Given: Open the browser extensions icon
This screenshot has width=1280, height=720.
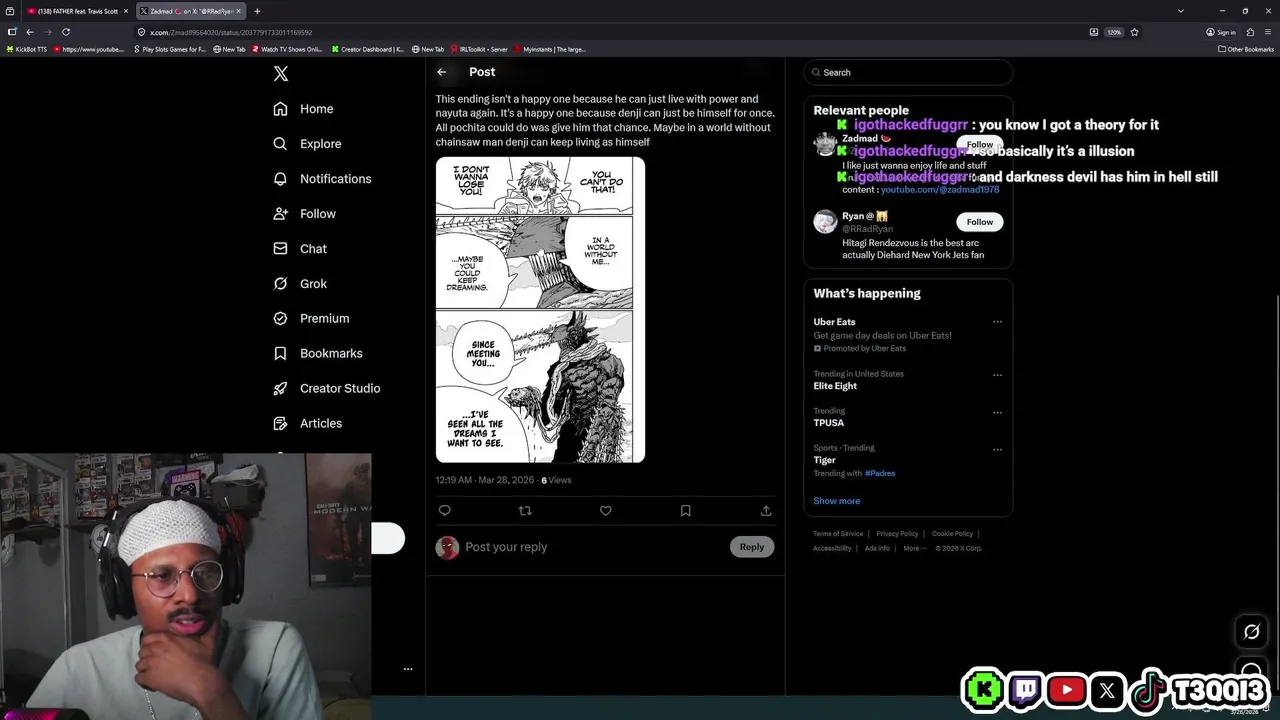Looking at the screenshot, I should point(1250,32).
